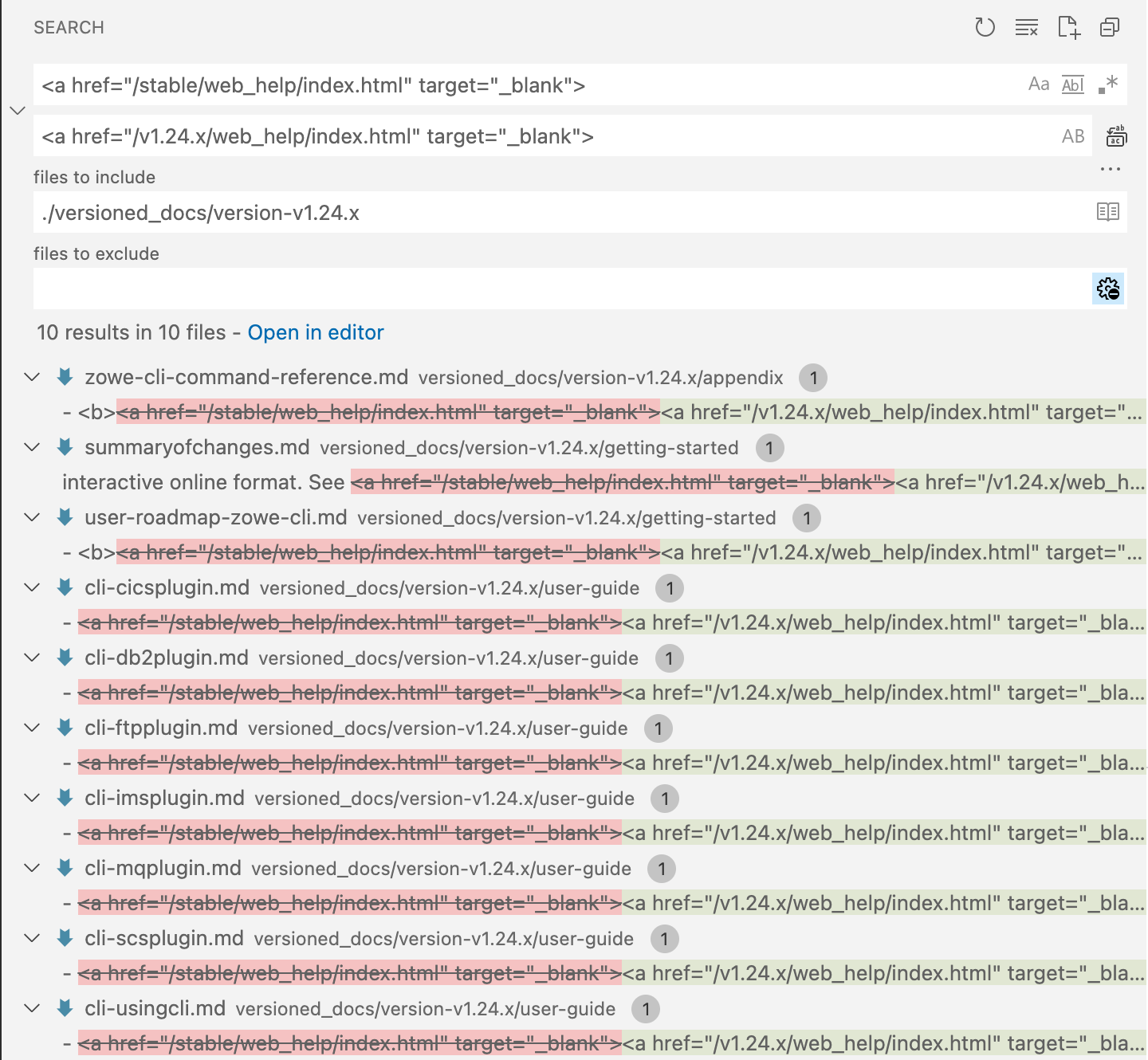
Task: Select user-roadmap-zowe-cli.md file row
Action: [574, 517]
